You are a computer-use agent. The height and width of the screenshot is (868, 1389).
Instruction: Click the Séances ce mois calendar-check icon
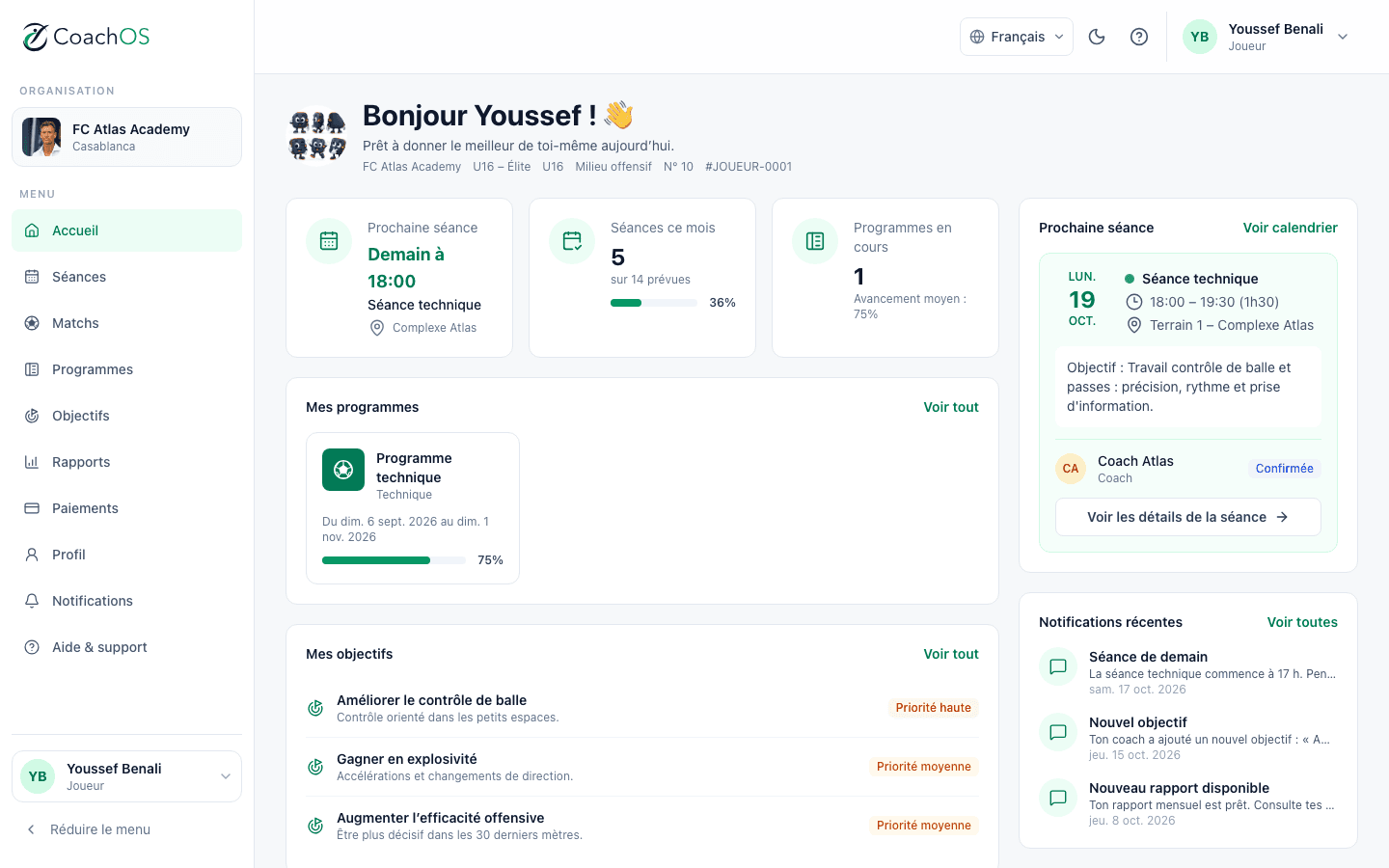572,241
